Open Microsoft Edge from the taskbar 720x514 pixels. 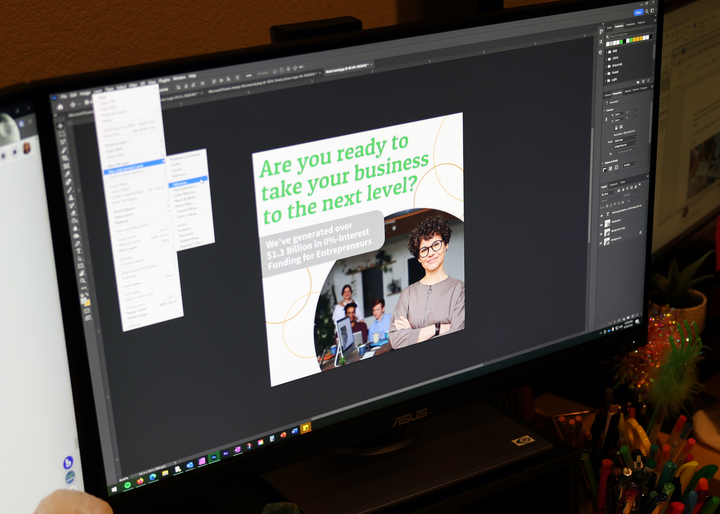pos(153,477)
